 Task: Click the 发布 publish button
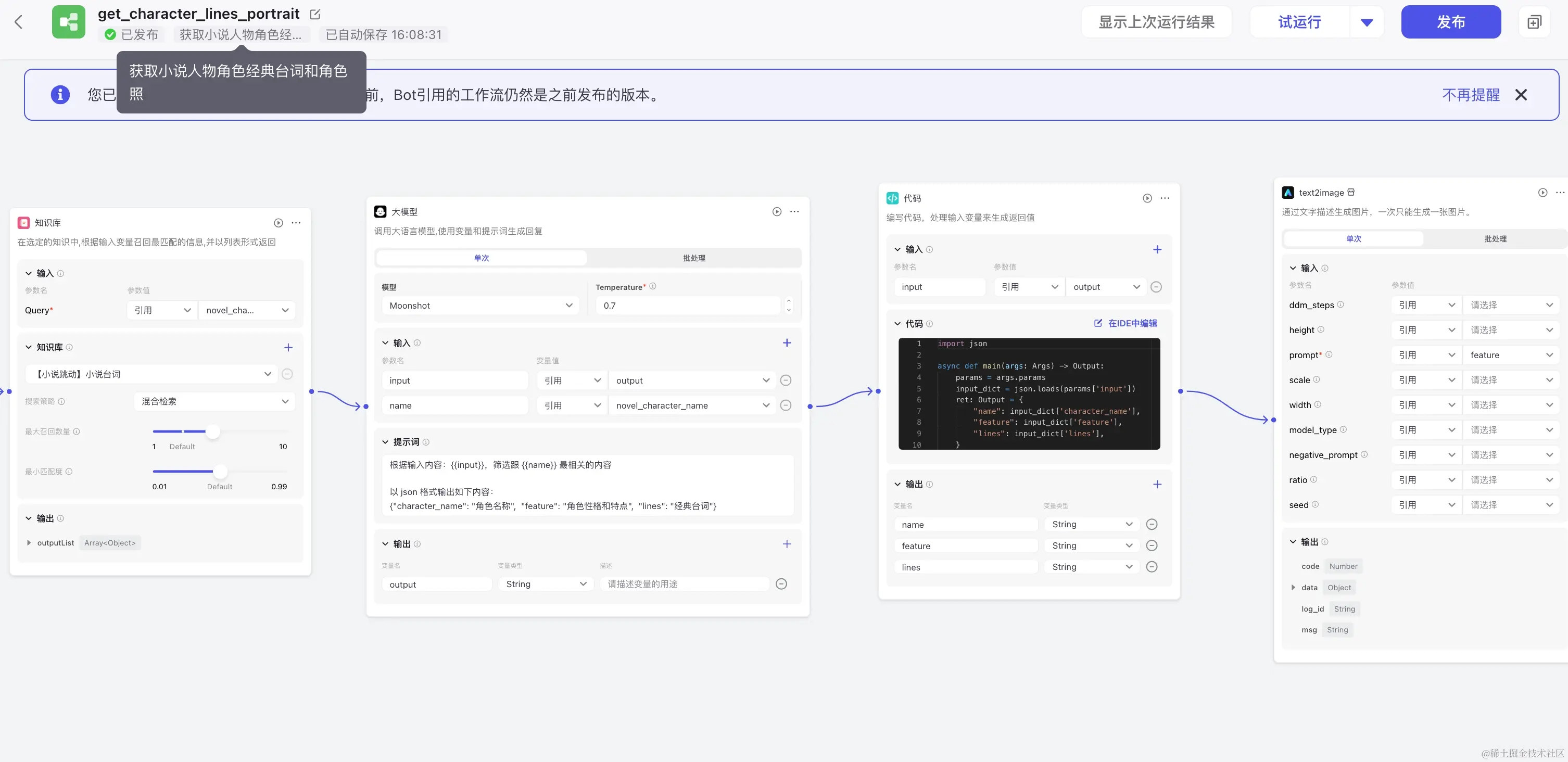click(1450, 22)
